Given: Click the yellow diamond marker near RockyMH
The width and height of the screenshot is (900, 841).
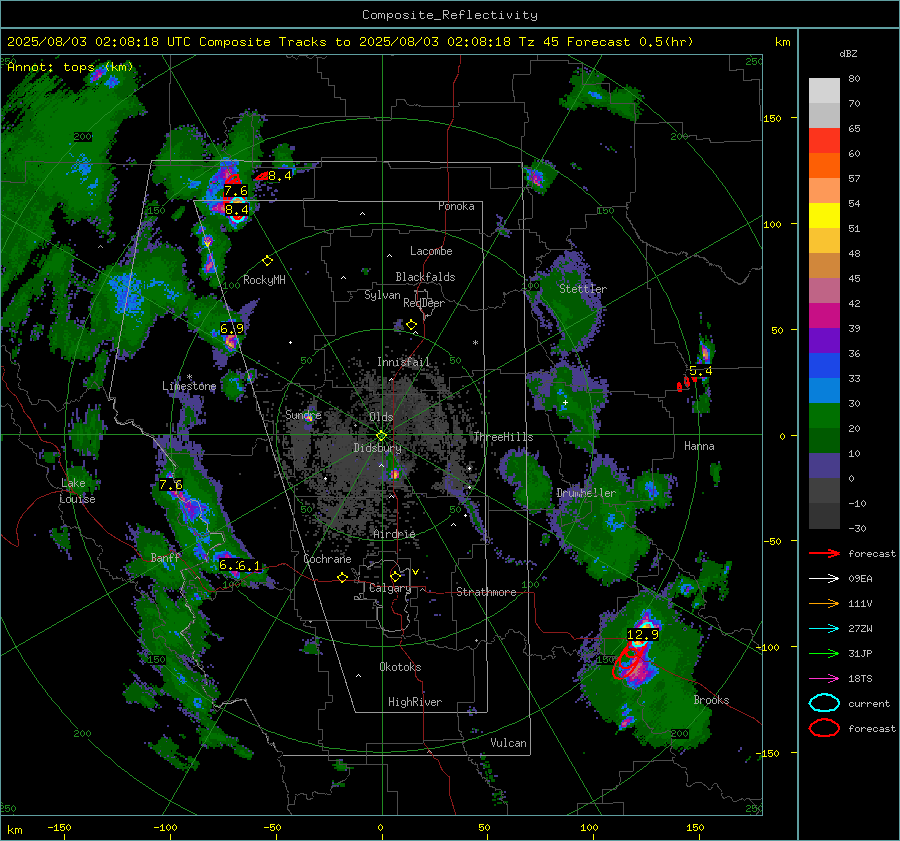Looking at the screenshot, I should coord(267,261).
